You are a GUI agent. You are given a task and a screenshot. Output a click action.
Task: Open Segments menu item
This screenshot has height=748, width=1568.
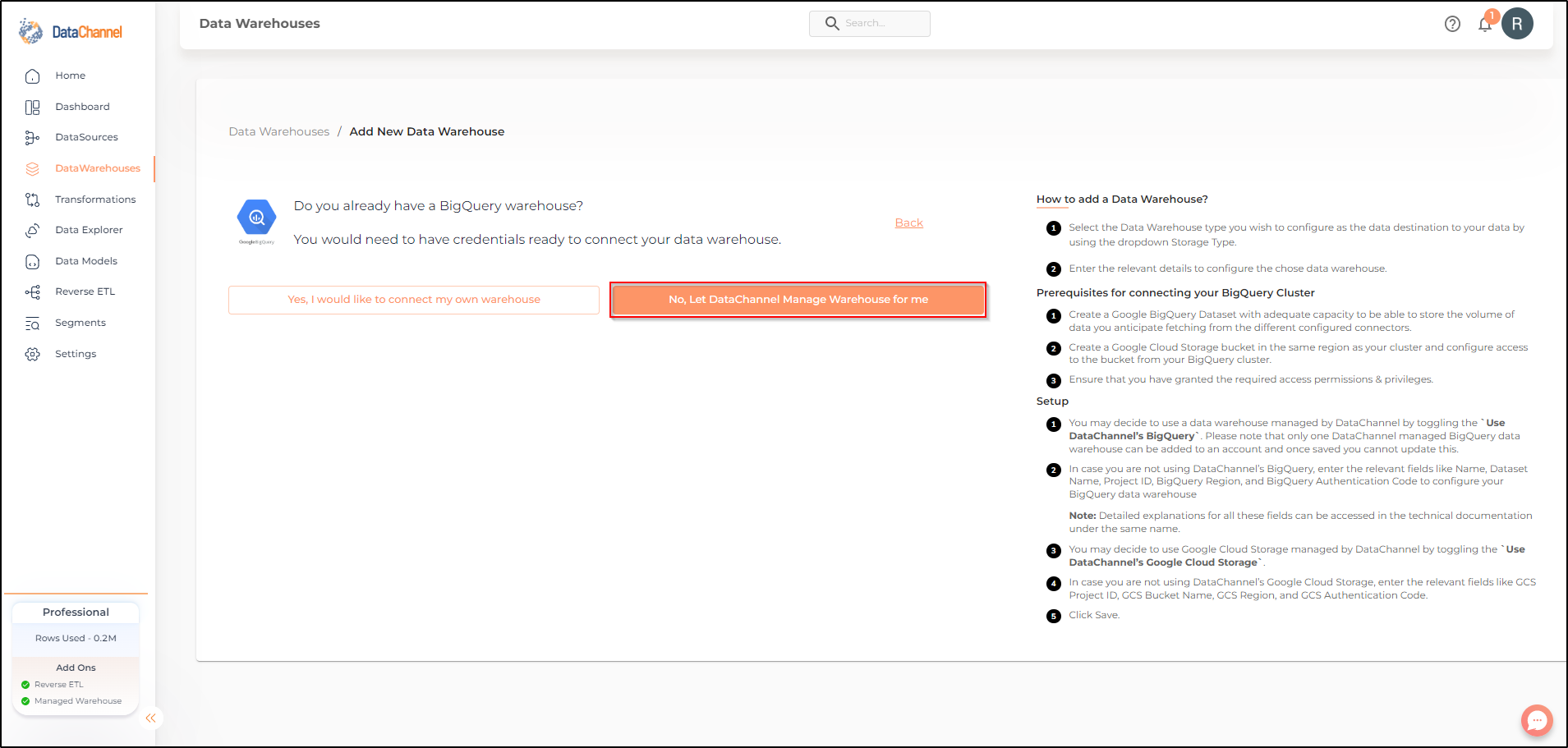80,323
